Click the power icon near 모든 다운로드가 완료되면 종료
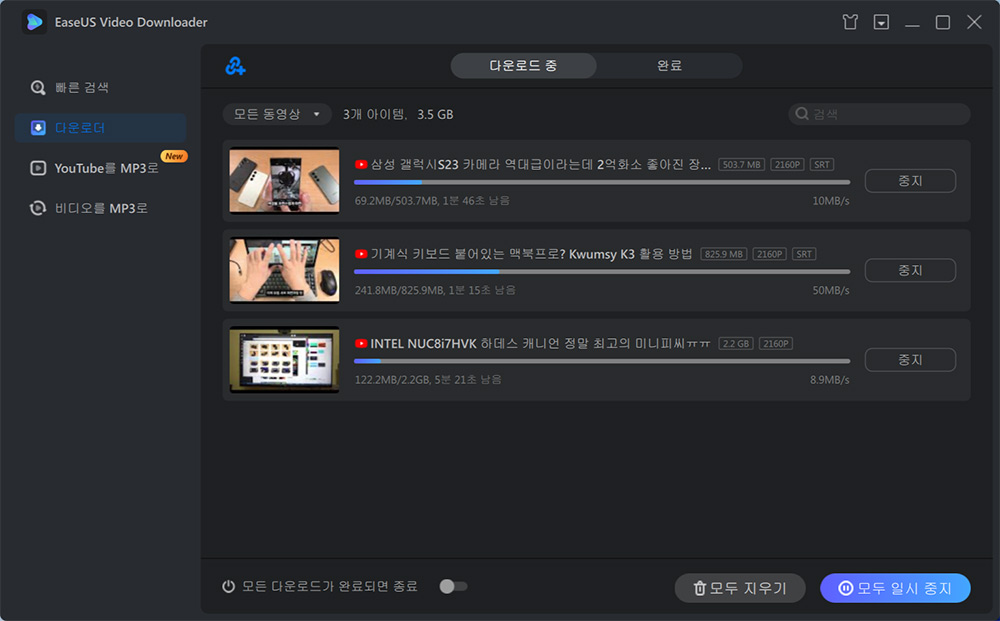1000x621 pixels. tap(228, 586)
